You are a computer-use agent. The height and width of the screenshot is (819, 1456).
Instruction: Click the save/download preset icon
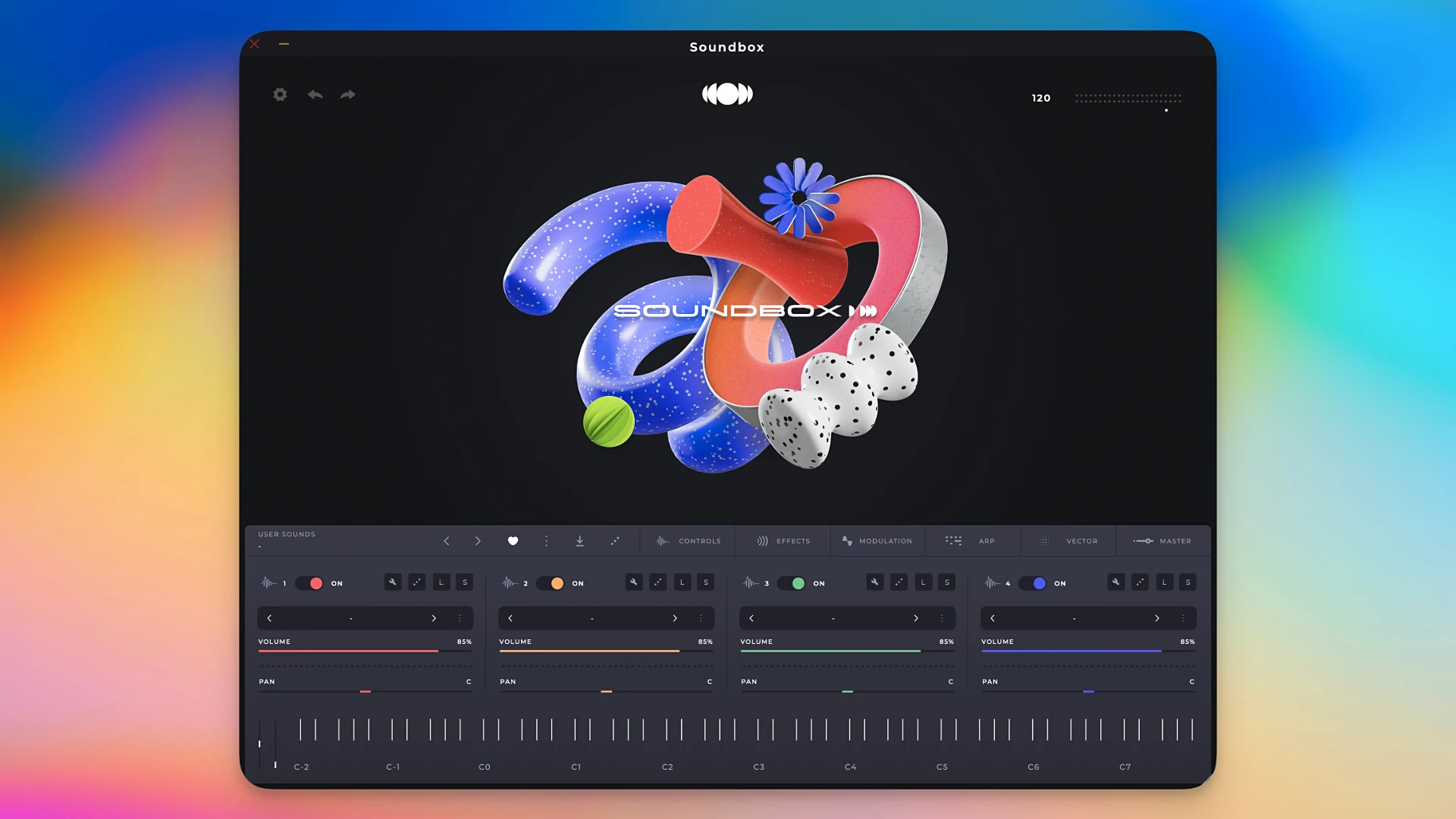[x=579, y=541]
